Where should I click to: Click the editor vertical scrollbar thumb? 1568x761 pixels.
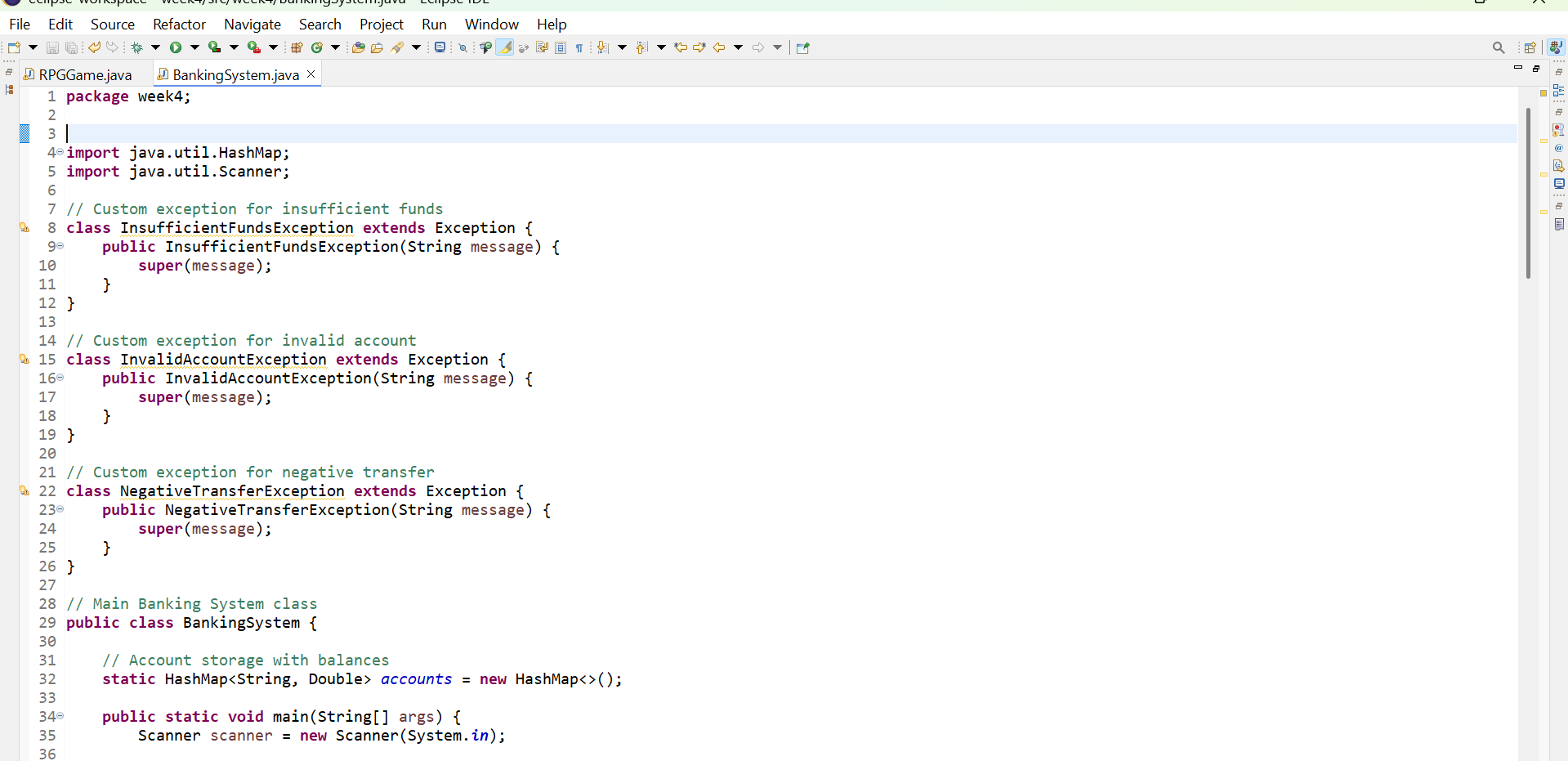point(1528,193)
